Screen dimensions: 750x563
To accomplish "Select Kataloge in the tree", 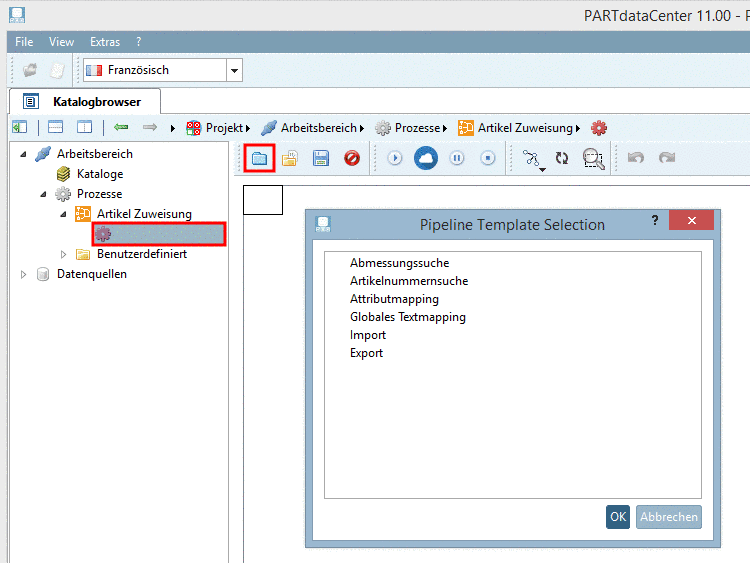I will (x=100, y=174).
